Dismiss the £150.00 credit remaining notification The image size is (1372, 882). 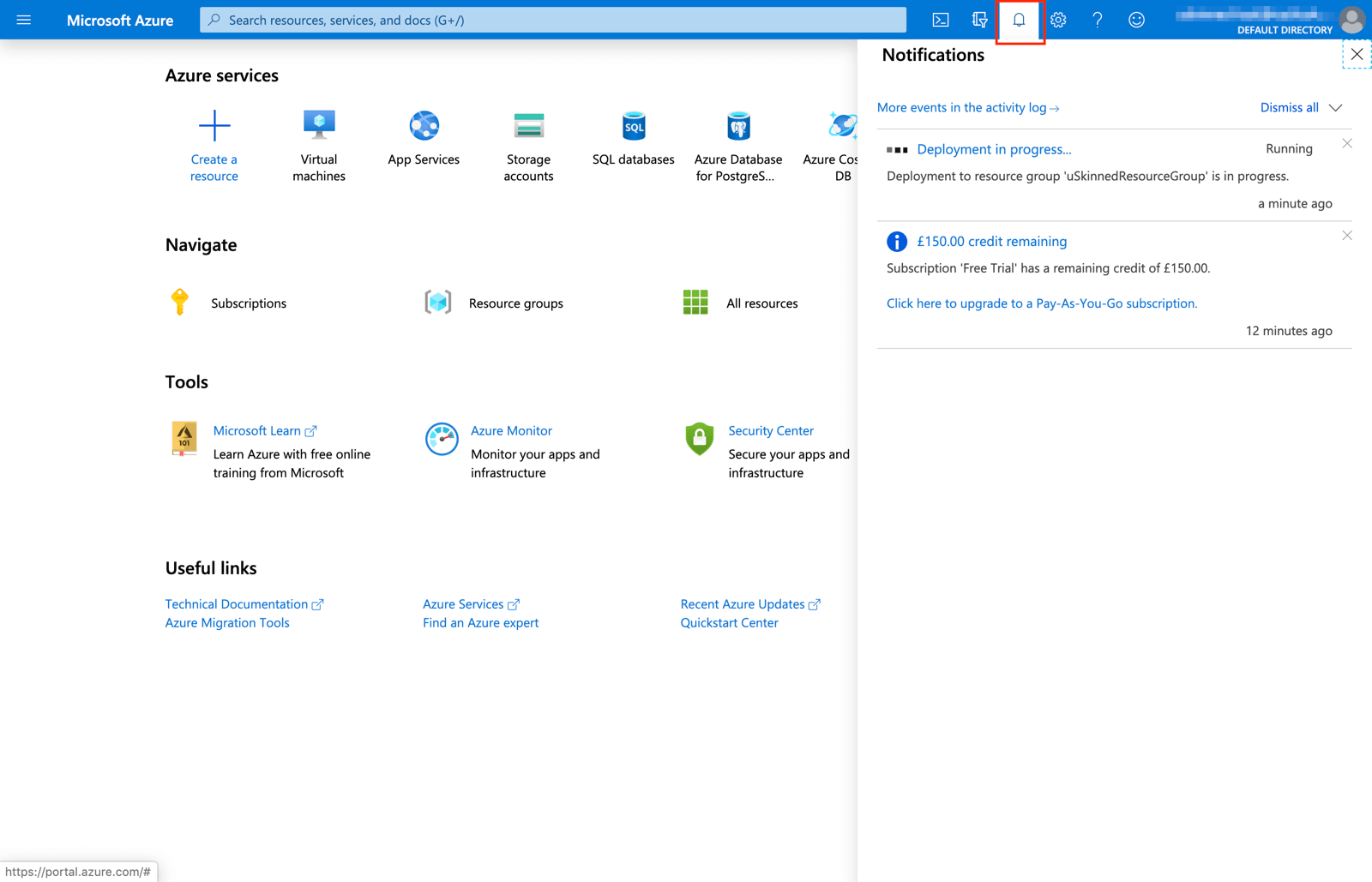tap(1347, 236)
